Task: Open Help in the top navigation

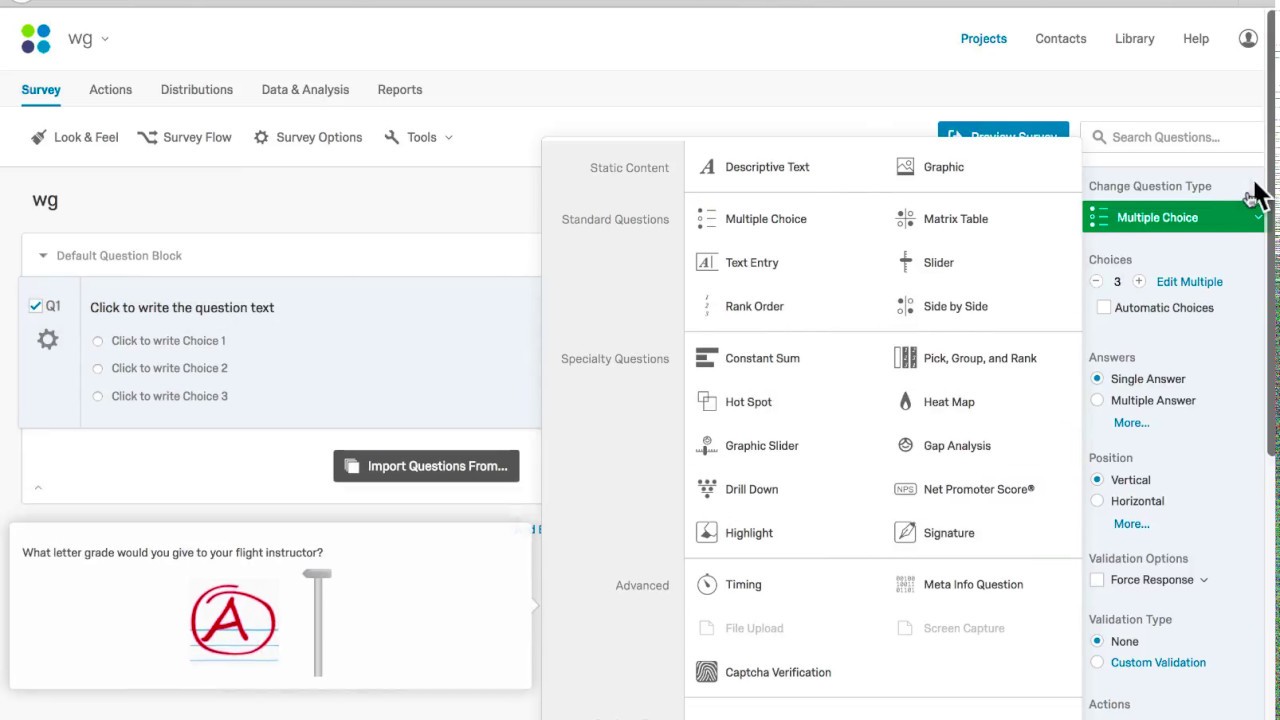Action: click(1196, 39)
